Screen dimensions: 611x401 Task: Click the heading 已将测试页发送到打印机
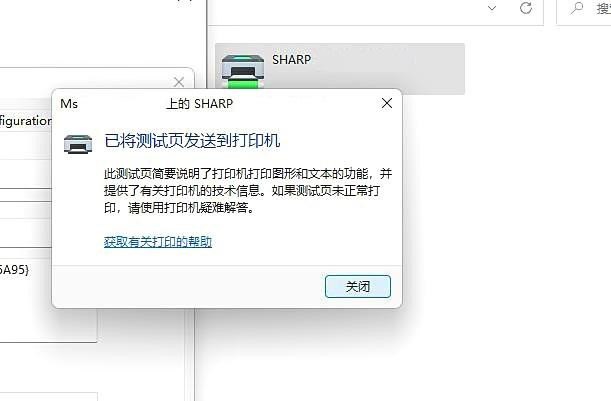(192, 141)
